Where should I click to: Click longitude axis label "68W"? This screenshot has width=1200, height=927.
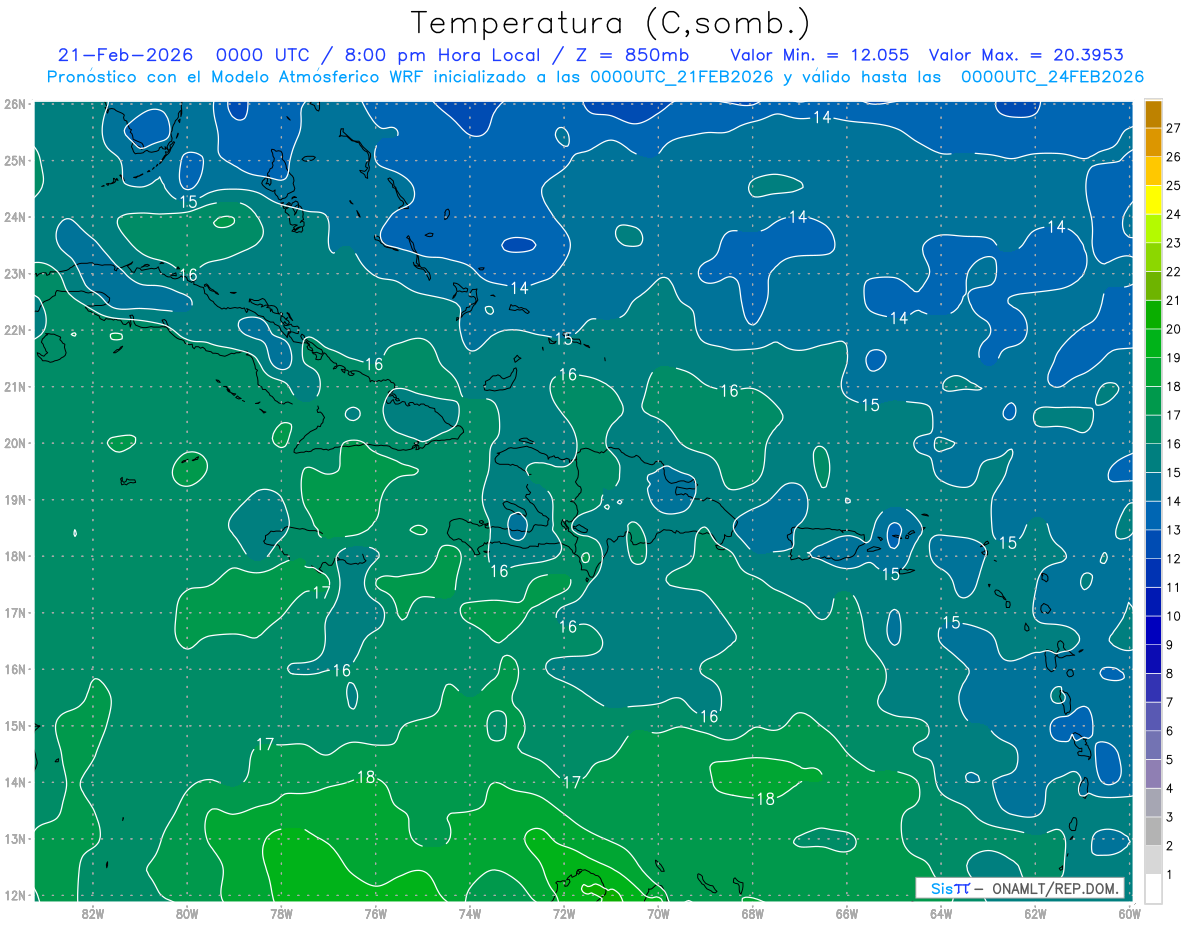click(x=752, y=913)
